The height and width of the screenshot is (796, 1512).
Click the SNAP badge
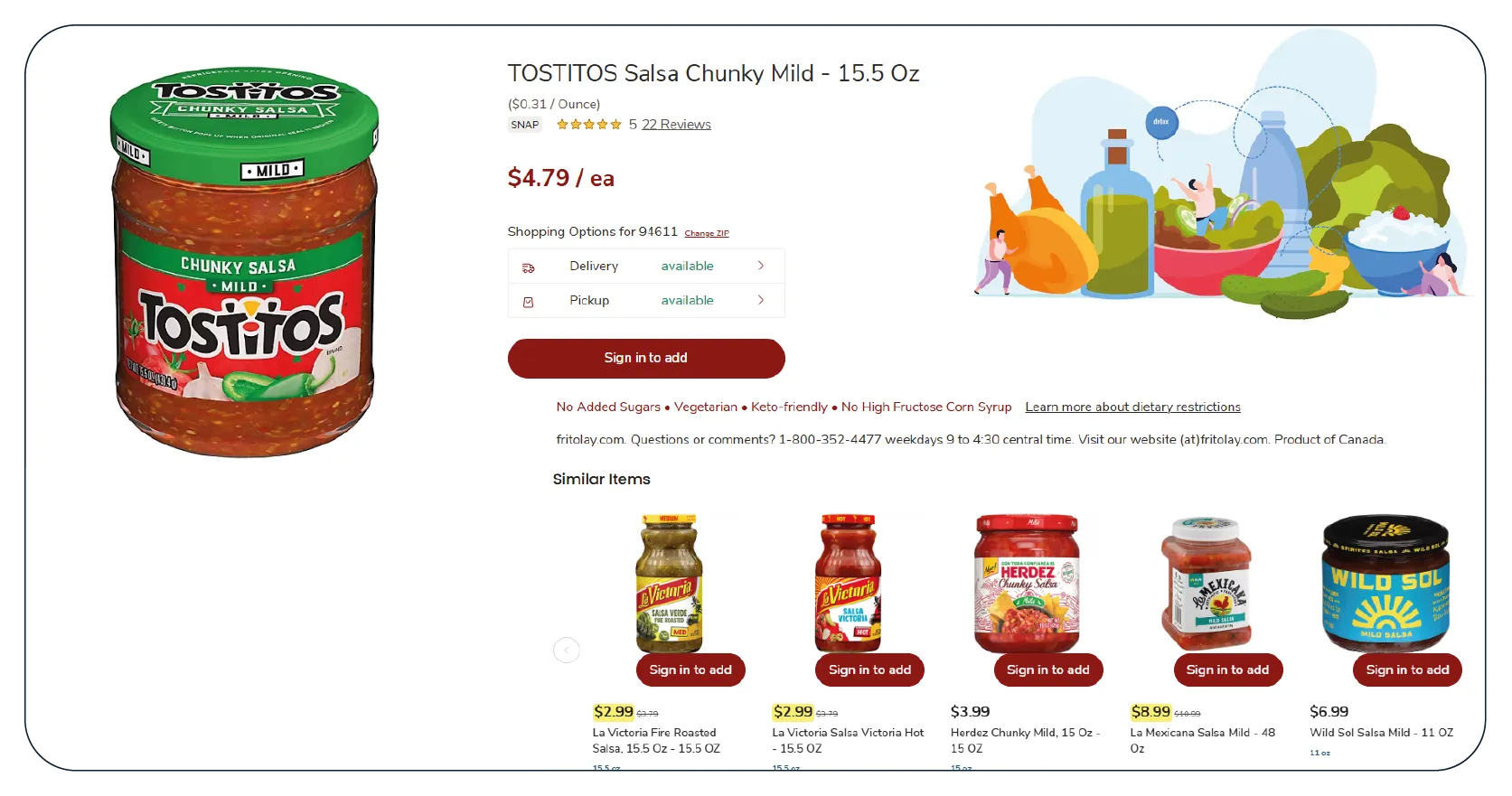524,125
